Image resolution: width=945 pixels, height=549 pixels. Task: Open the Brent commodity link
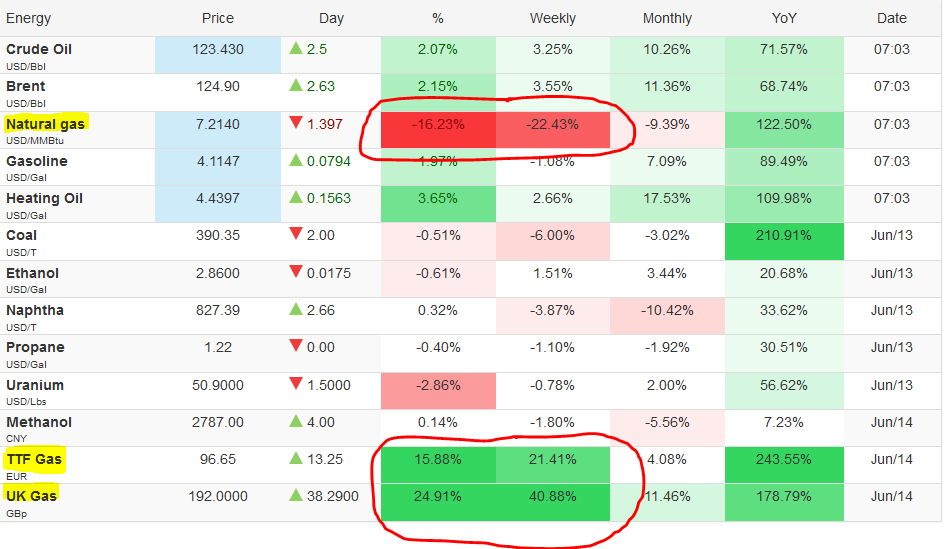coord(25,86)
